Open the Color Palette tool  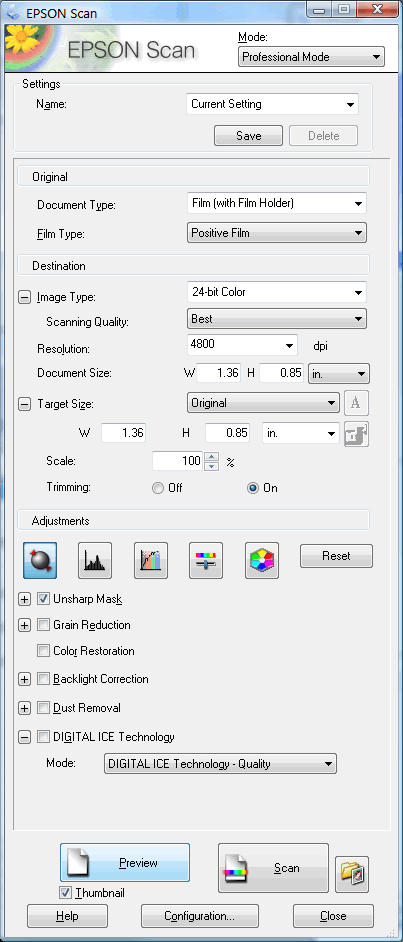tap(262, 561)
